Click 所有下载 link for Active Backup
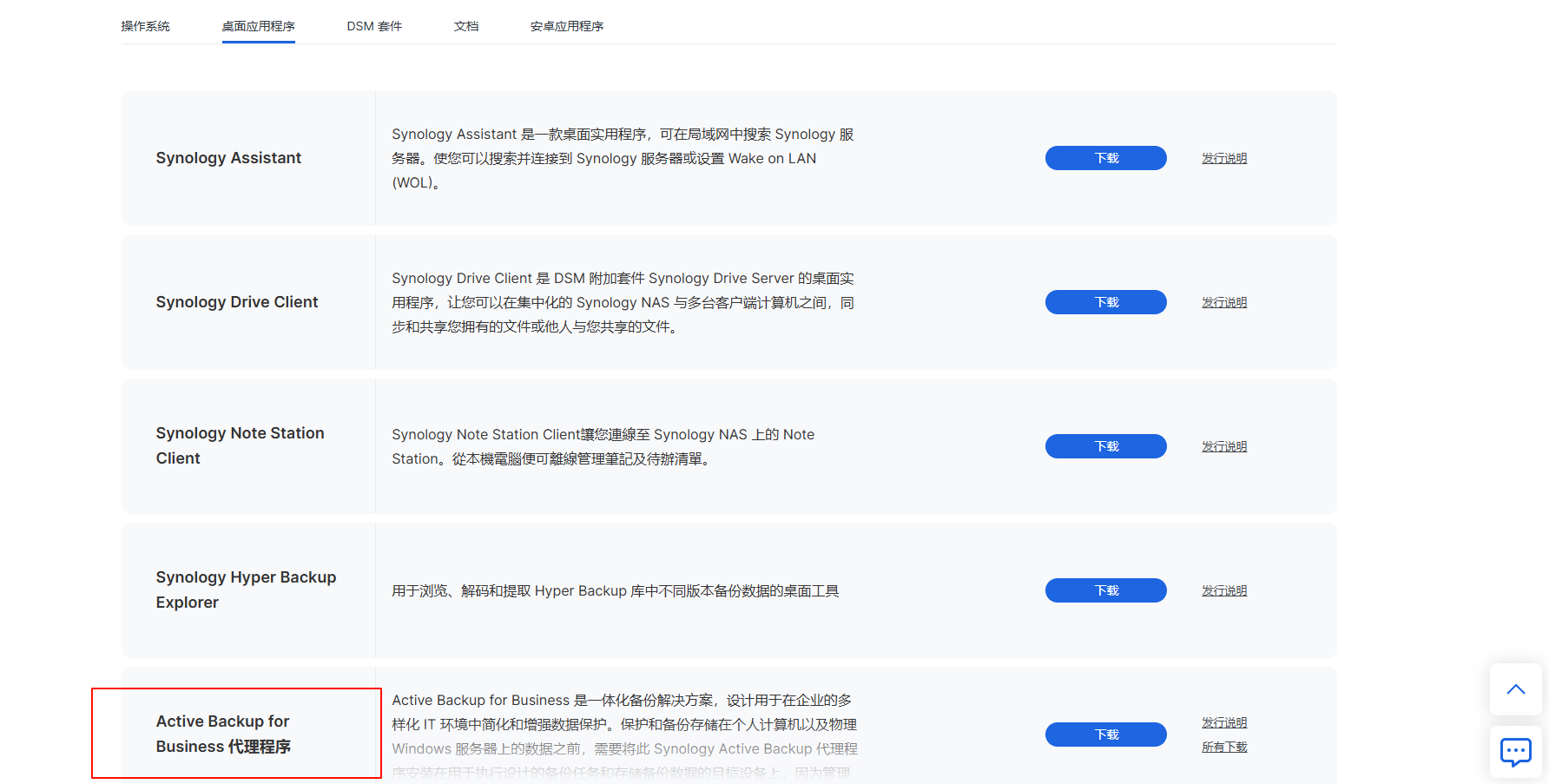This screenshot has height=784, width=1549. point(1223,747)
